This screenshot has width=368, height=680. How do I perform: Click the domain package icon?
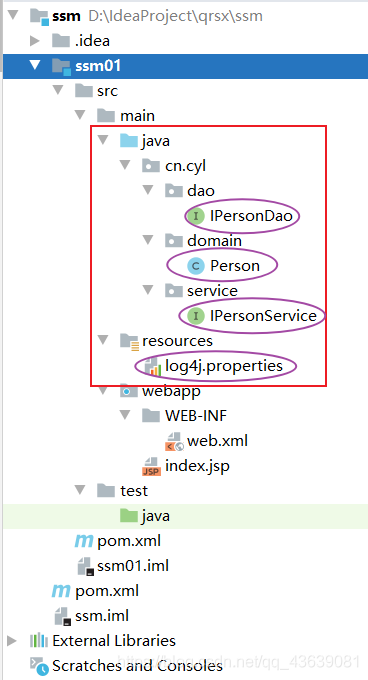pos(173,240)
